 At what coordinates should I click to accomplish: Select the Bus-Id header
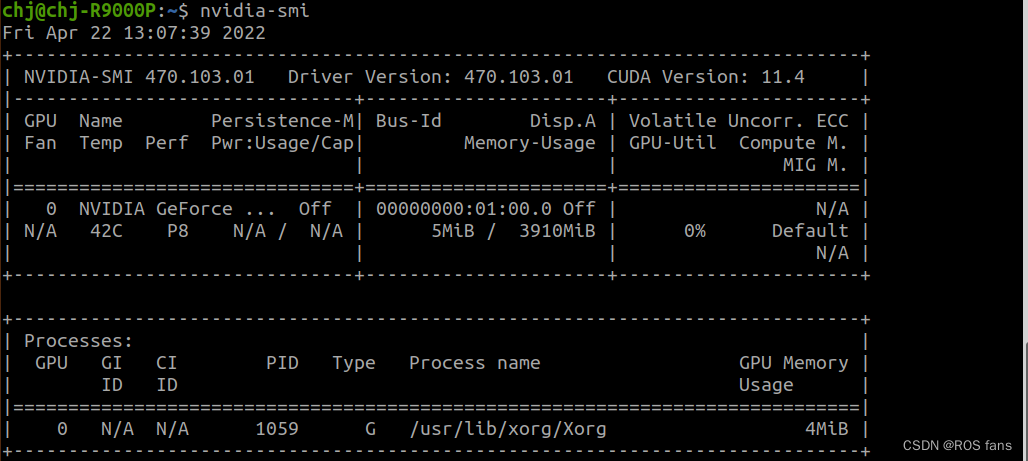click(409, 121)
